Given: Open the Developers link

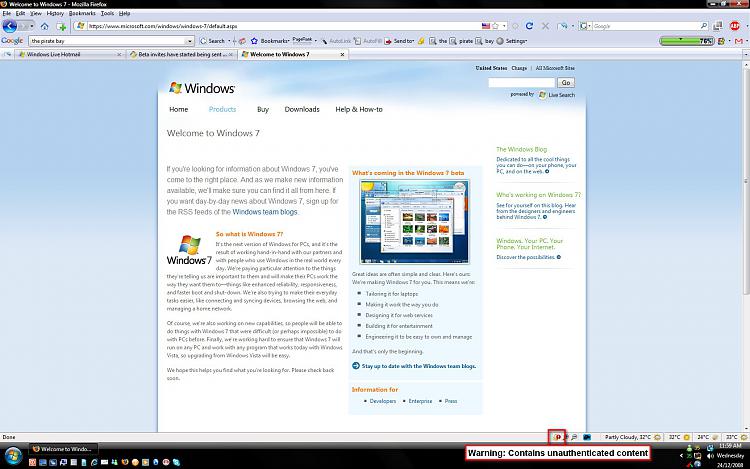Looking at the screenshot, I should [x=383, y=401].
